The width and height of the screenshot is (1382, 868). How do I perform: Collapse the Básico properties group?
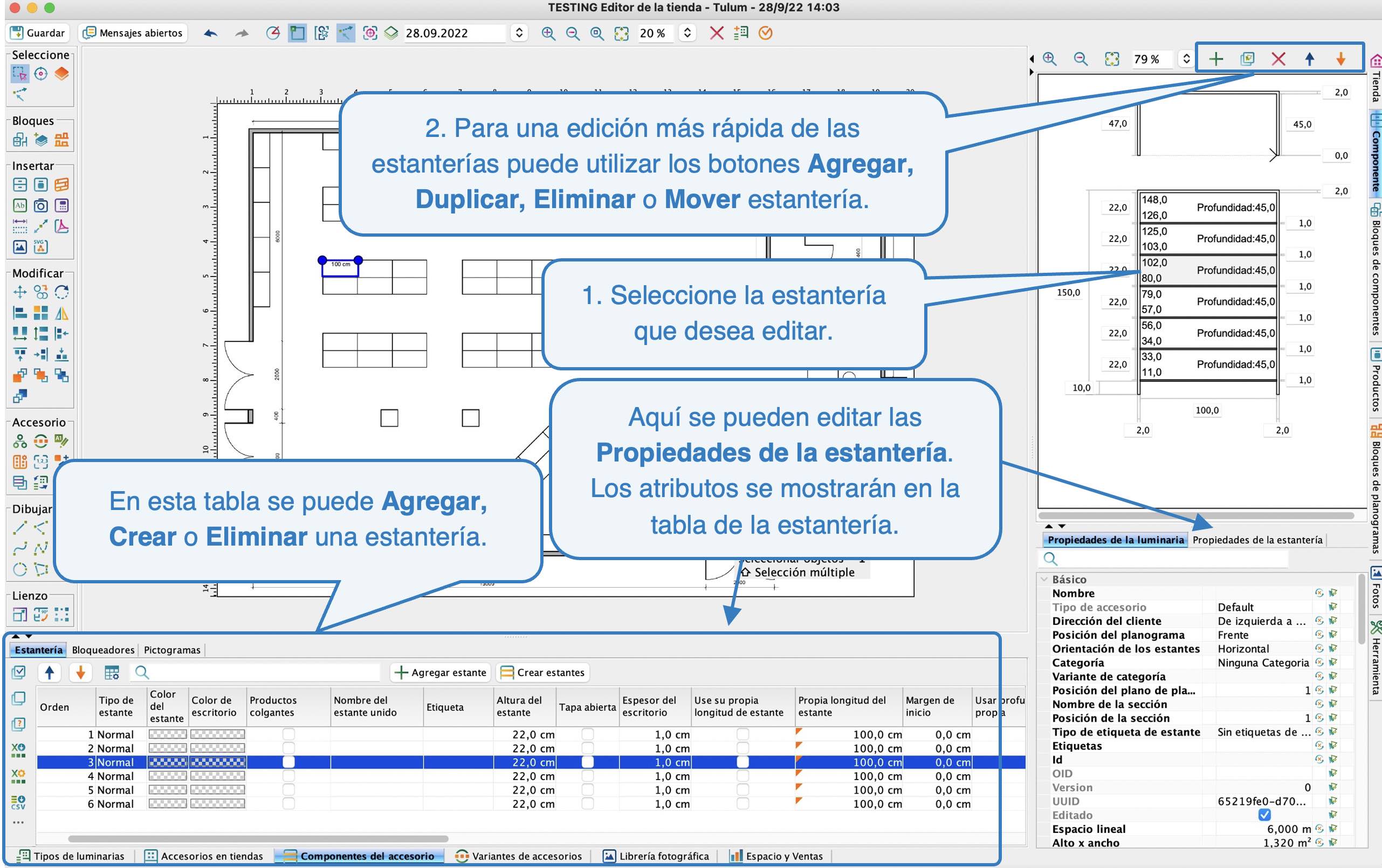[x=1044, y=580]
